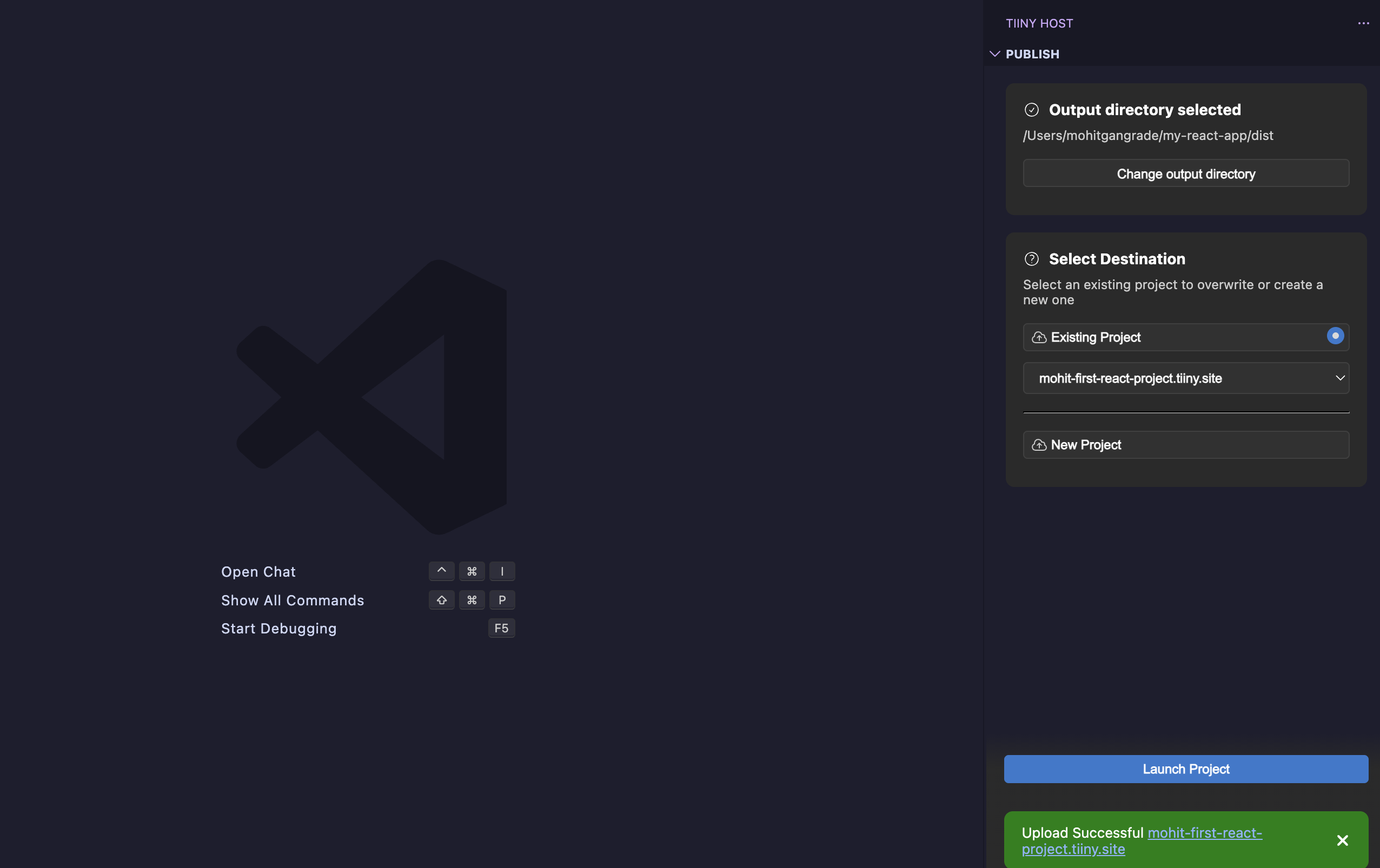Click the checkmark icon beside Output directory selected
The image size is (1380, 868).
[1032, 110]
